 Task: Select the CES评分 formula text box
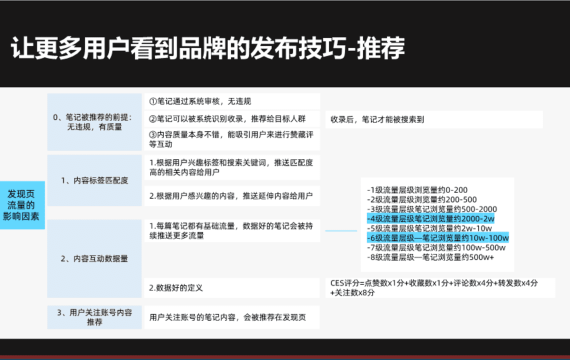(x=440, y=288)
